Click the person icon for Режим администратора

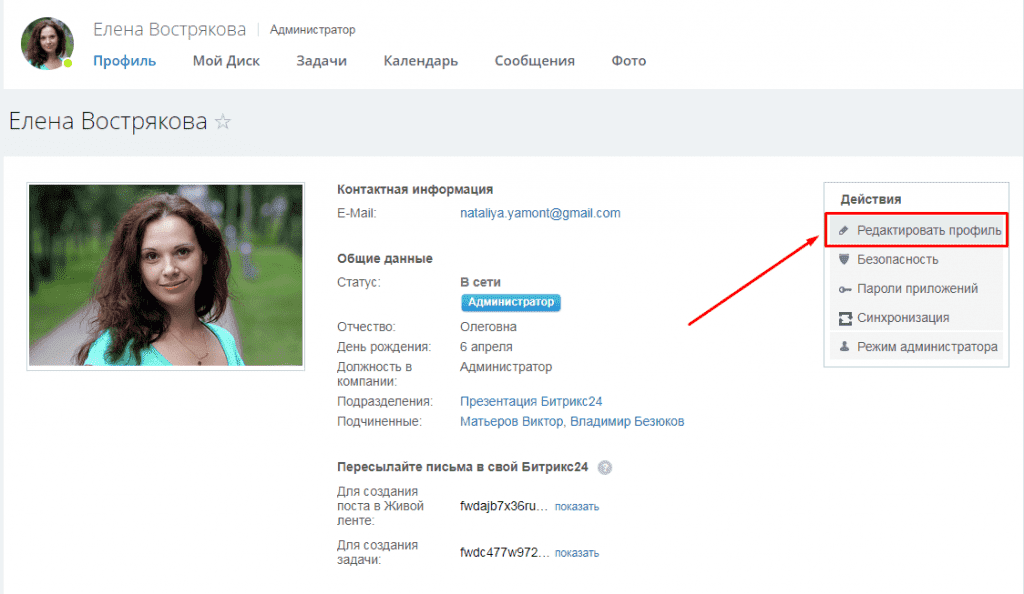(844, 347)
